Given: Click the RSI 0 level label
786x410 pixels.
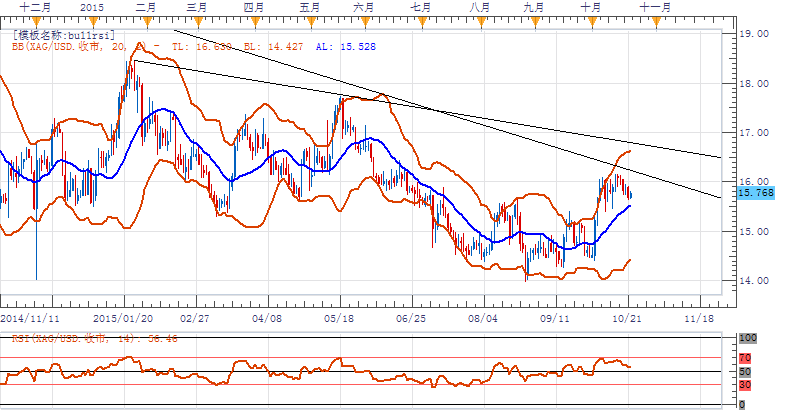Looking at the screenshot, I should [x=742, y=404].
